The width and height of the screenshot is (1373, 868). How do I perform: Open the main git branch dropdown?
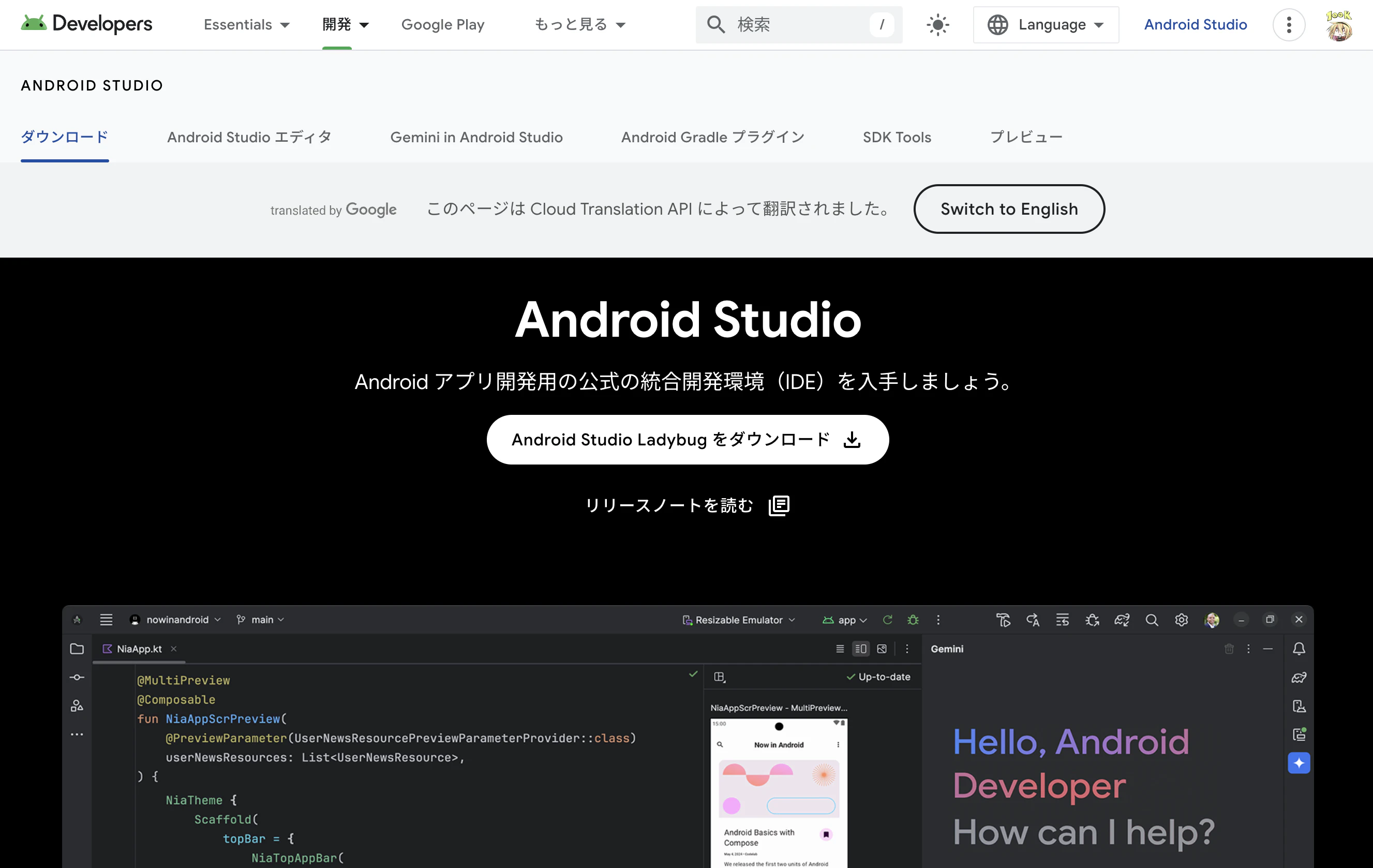click(x=260, y=619)
